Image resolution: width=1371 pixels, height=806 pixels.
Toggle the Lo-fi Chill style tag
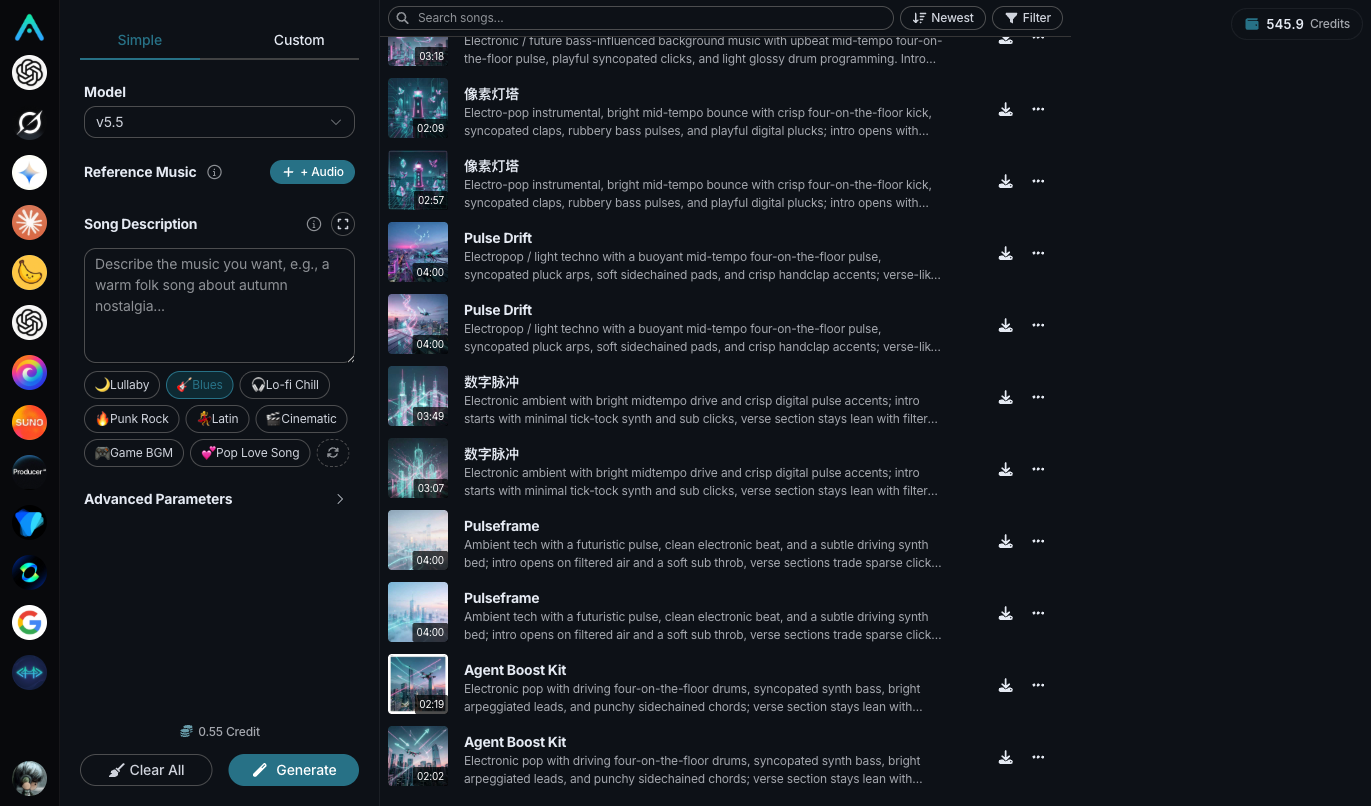point(285,385)
